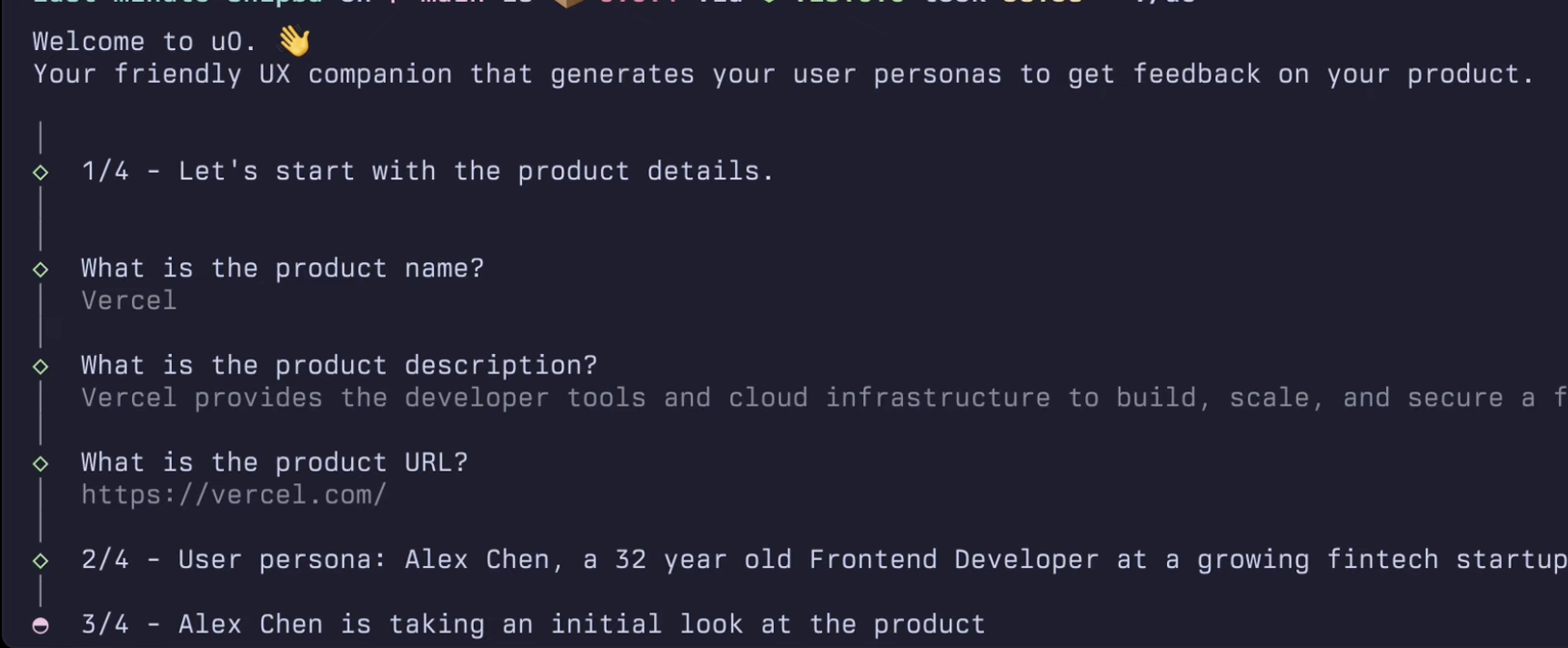Click the '2/4 - User persona: Alex Chen' line
1568x648 pixels.
824,560
